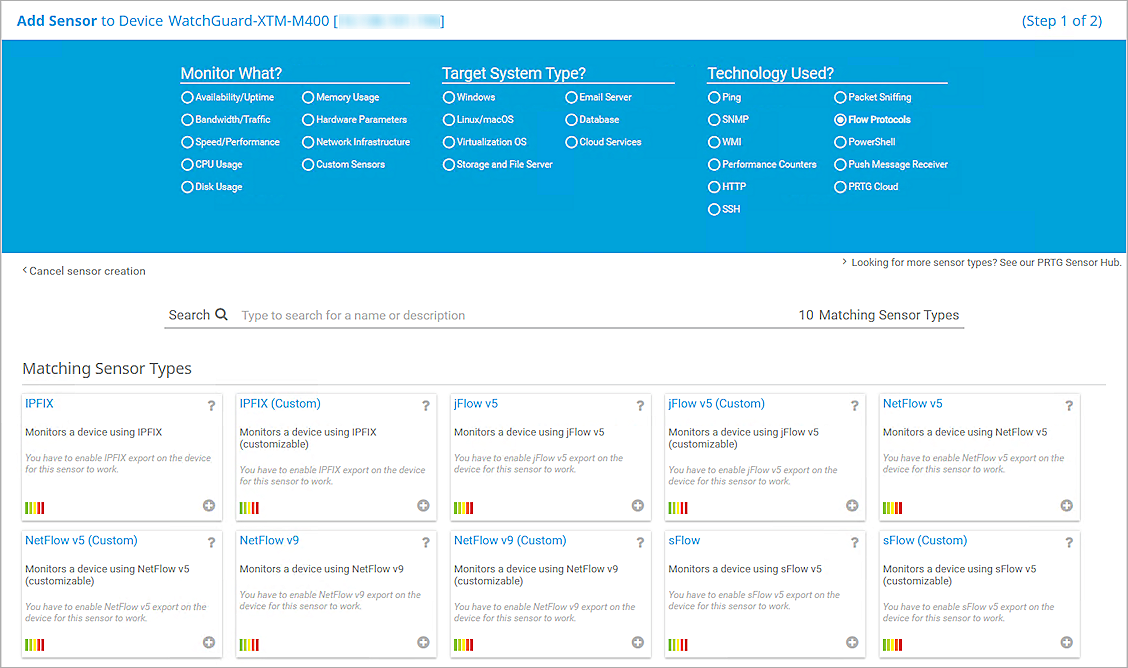Screen dimensions: 1128x668
Task: Add NetFlow v9 (Custom) sensor with its plus icon
Action: point(637,643)
